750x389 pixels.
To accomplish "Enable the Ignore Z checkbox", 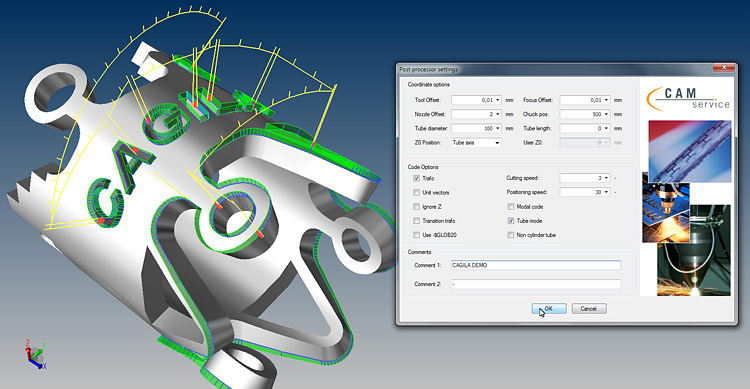I will [416, 207].
